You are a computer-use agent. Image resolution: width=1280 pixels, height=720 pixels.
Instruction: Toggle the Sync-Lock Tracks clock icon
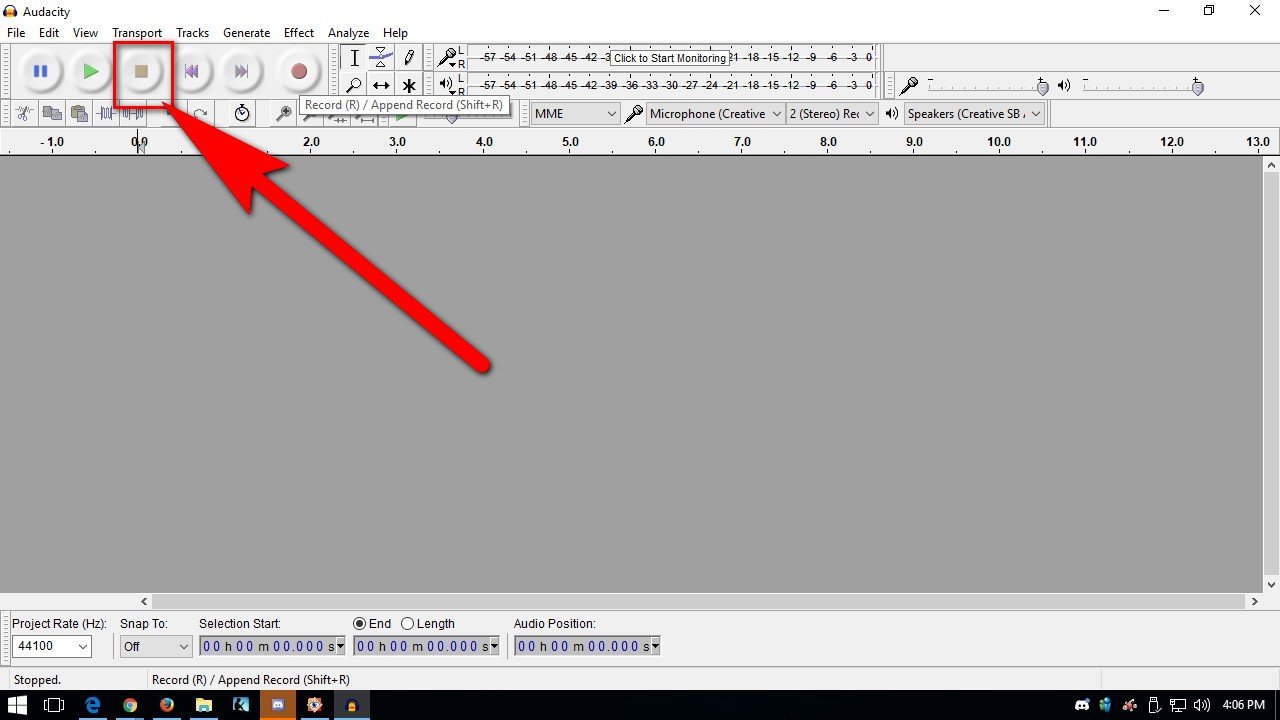[x=242, y=113]
